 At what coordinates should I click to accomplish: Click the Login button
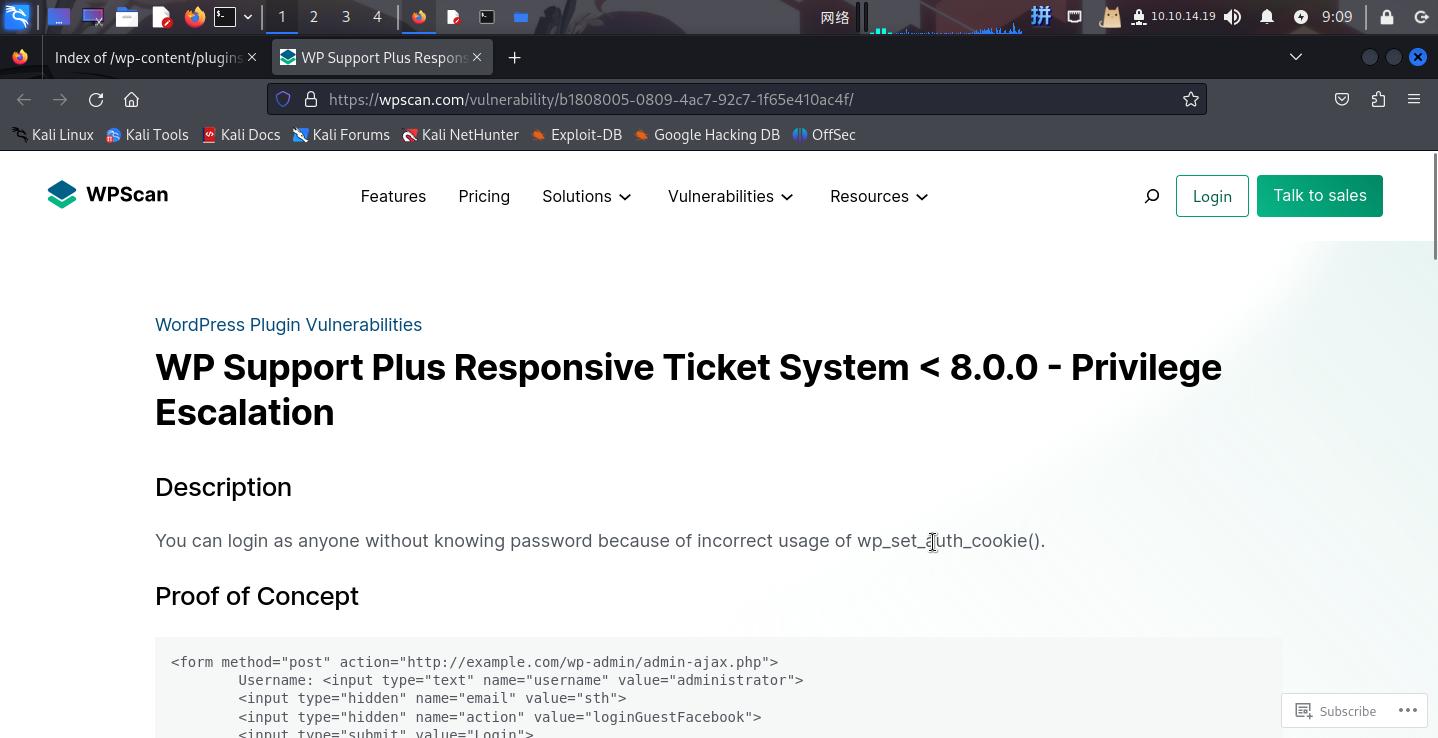[1212, 196]
